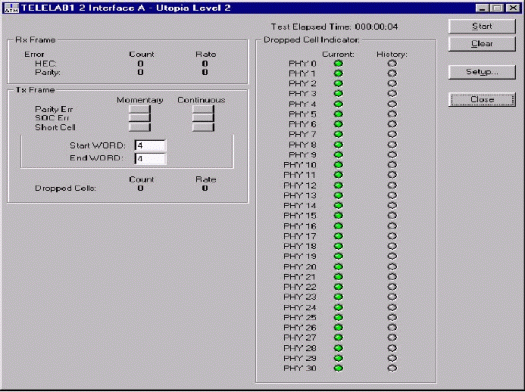Click PHY 17 current green indicator

[x=339, y=236]
